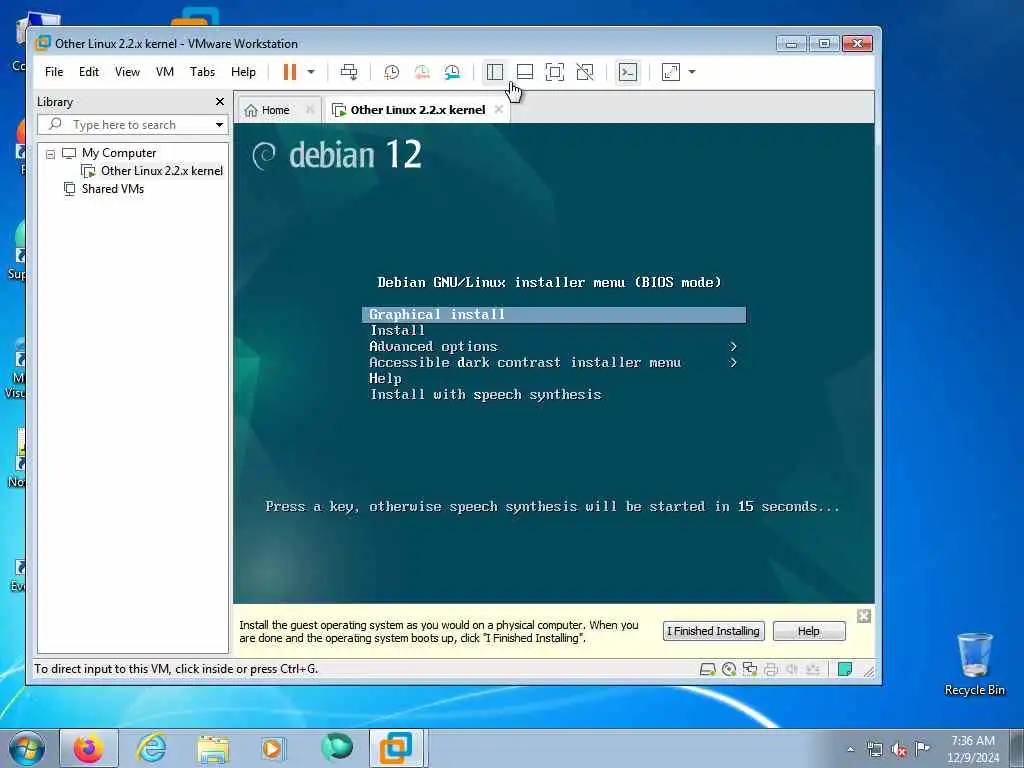Revert the VM to its snapshot
The height and width of the screenshot is (768, 1024).
(x=422, y=72)
